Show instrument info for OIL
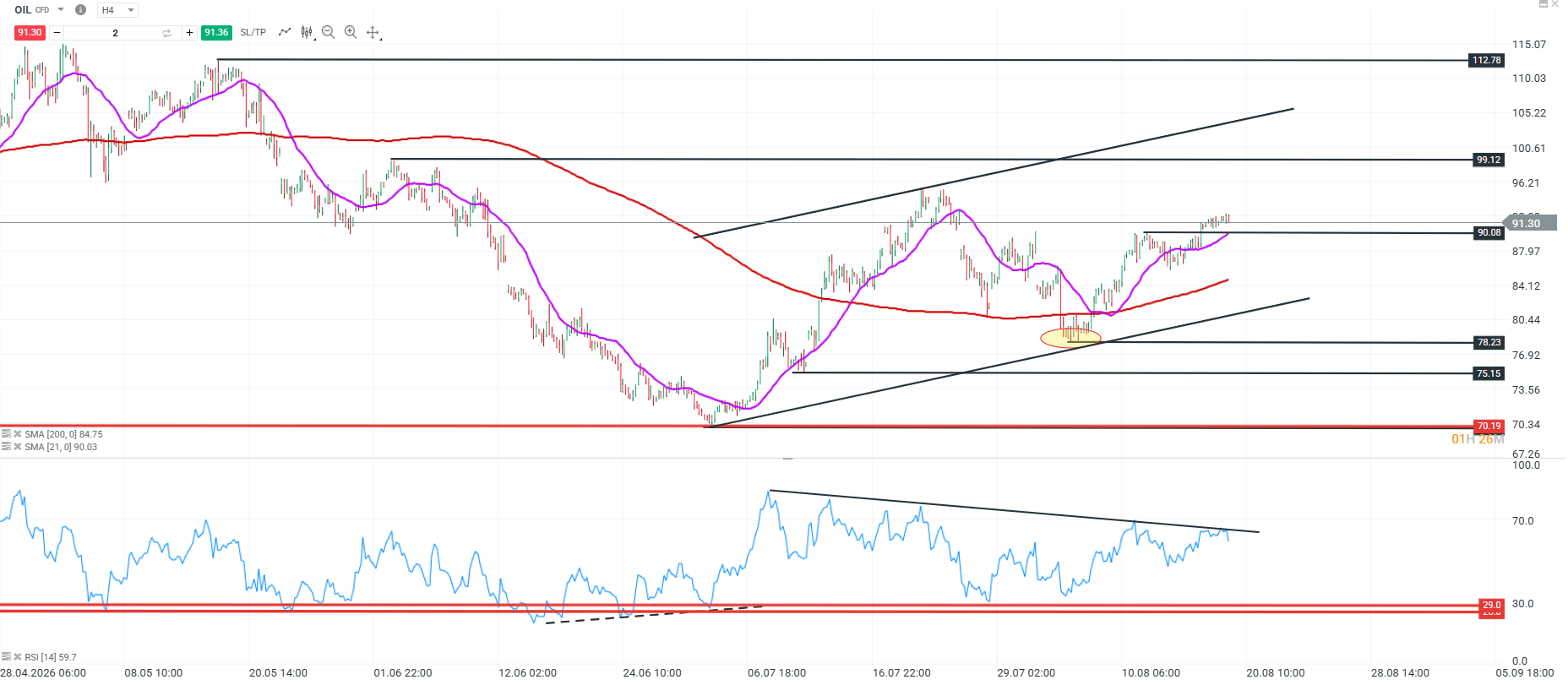The height and width of the screenshot is (685, 1568). (x=80, y=10)
